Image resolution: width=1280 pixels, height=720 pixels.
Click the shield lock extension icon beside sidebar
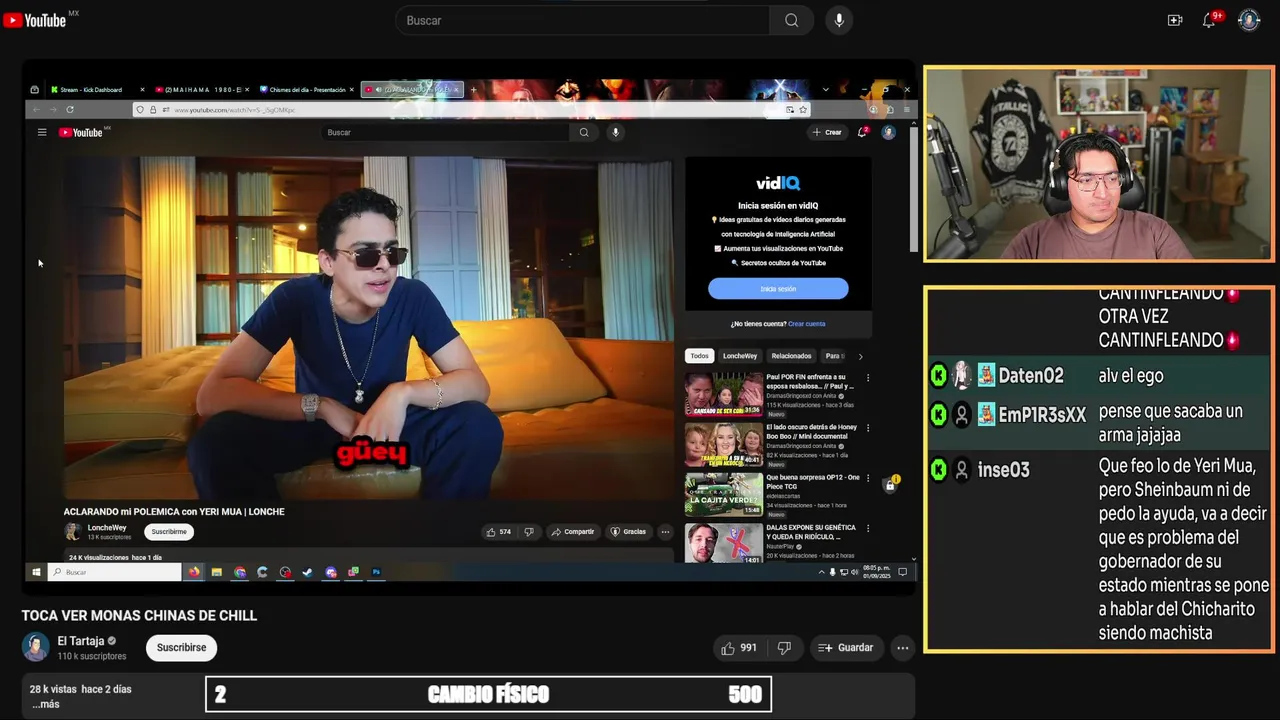(890, 485)
